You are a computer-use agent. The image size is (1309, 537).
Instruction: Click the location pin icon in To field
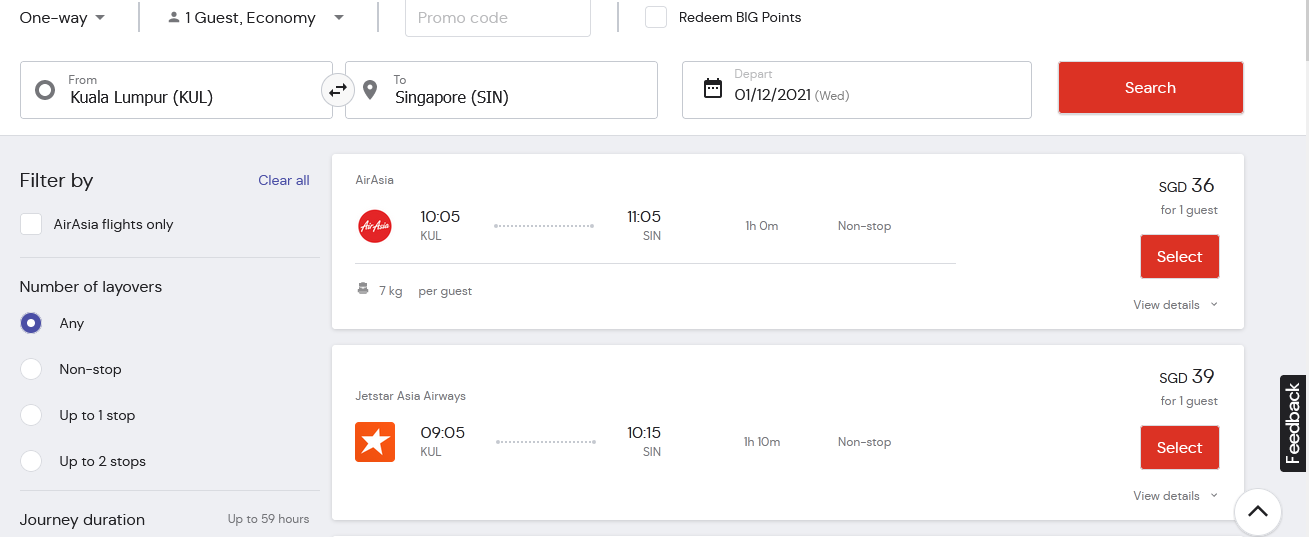point(370,90)
